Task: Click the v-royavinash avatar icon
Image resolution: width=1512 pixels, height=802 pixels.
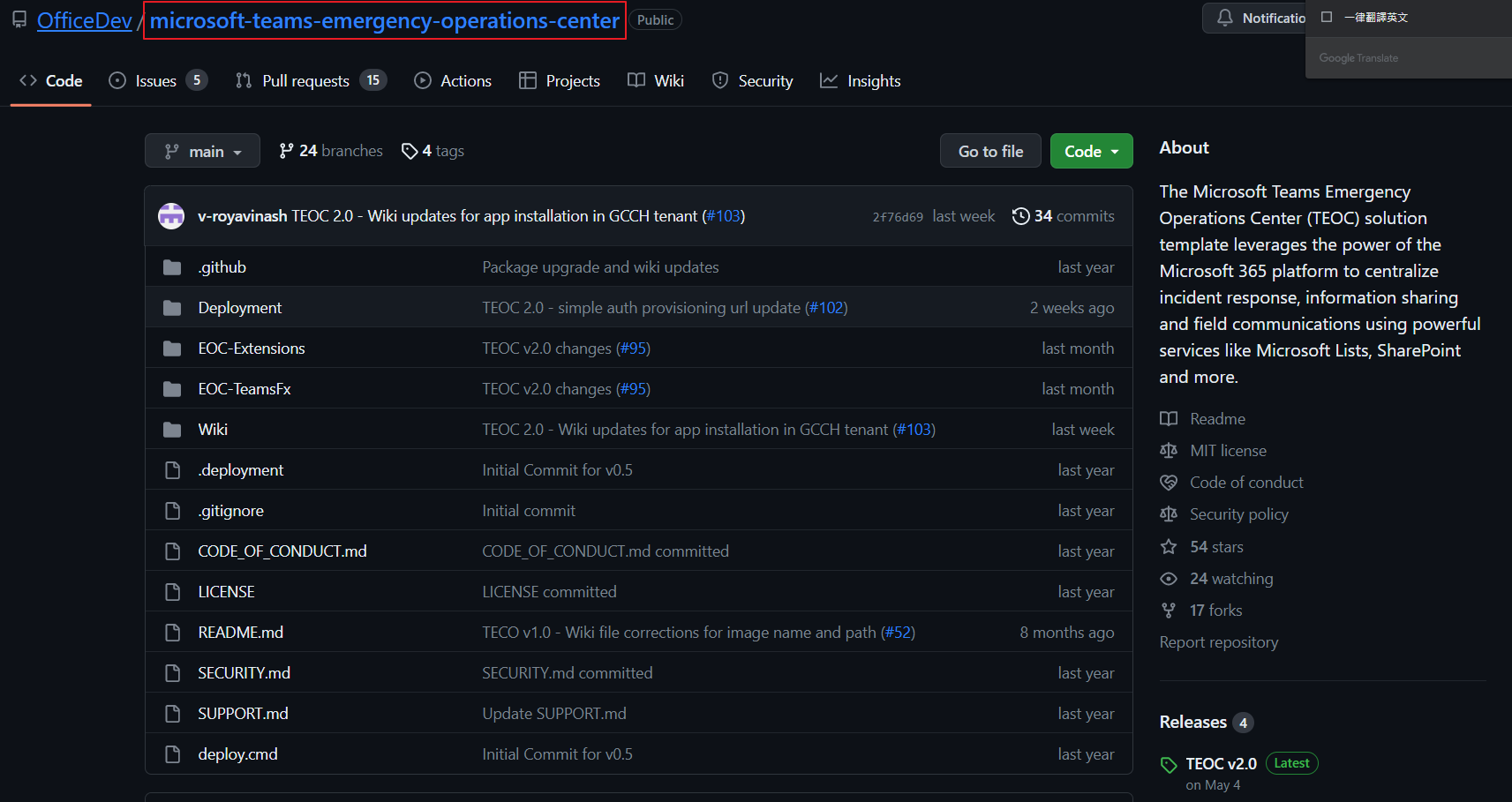Action: point(171,216)
